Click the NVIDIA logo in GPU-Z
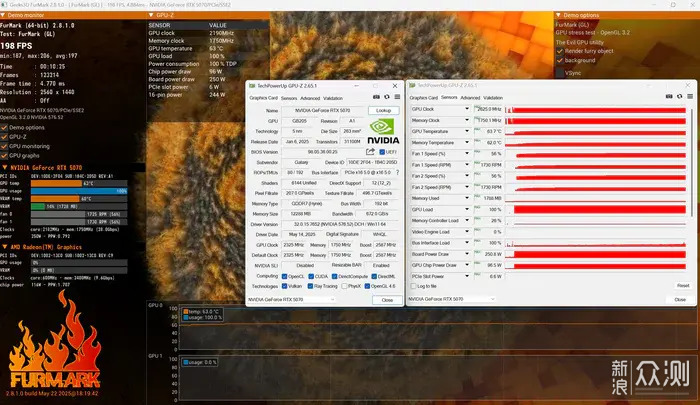 click(x=383, y=131)
